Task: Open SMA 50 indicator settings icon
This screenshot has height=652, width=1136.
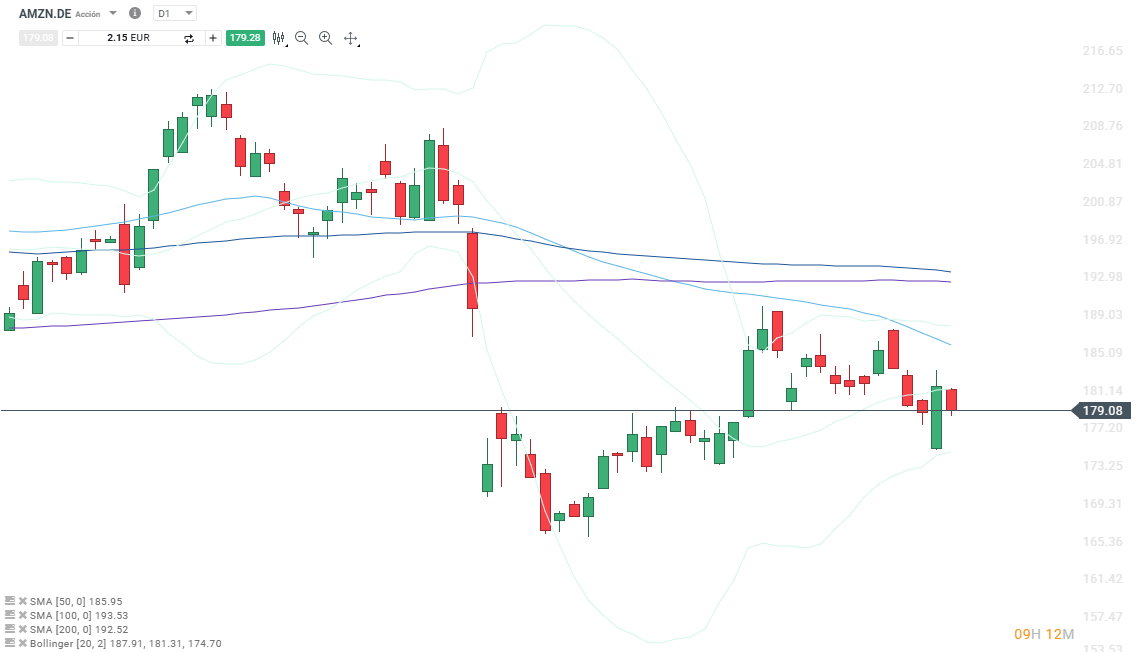Action: [10, 602]
